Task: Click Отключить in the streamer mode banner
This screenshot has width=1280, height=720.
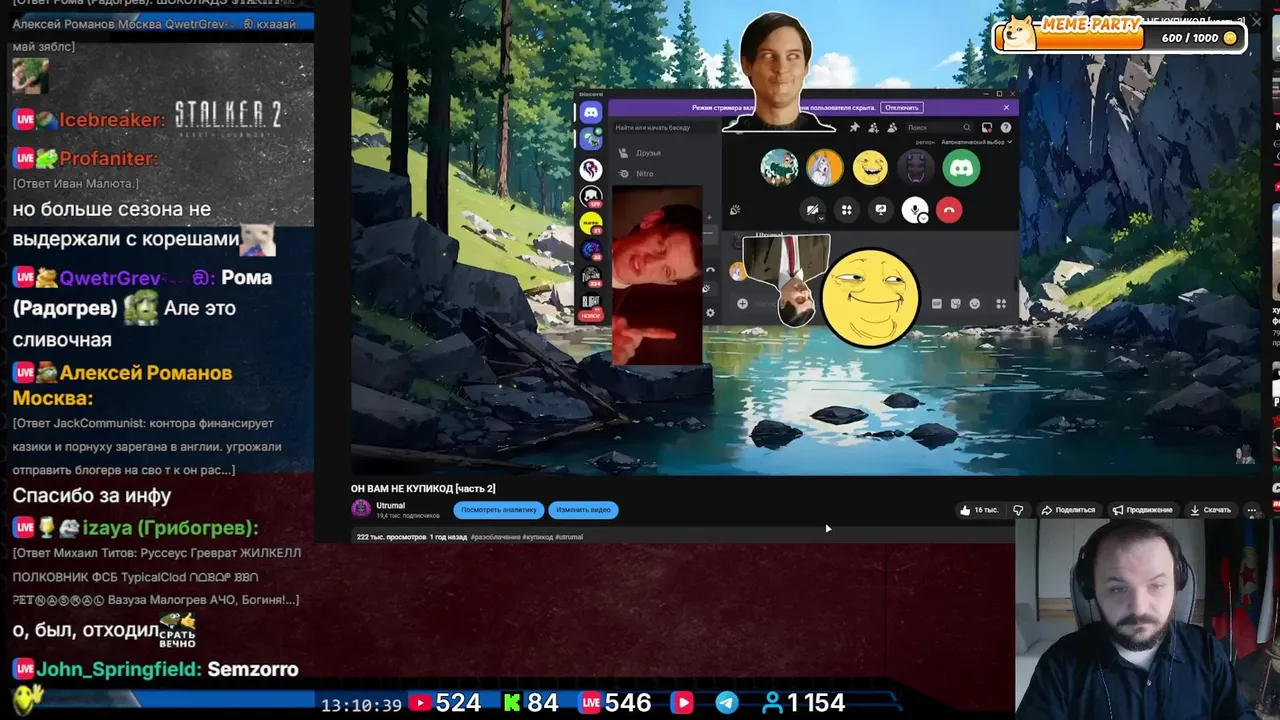Action: (x=902, y=108)
